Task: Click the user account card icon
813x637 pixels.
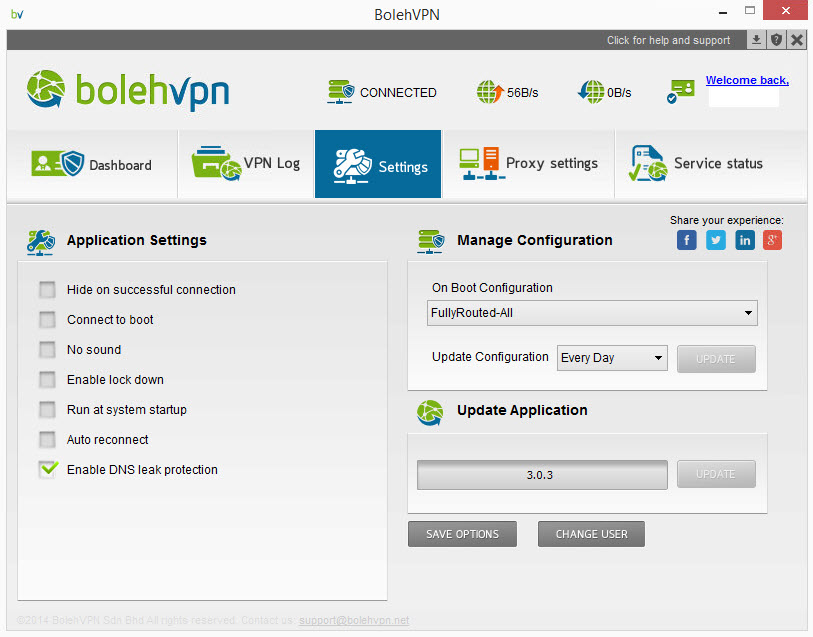Action: click(x=681, y=91)
